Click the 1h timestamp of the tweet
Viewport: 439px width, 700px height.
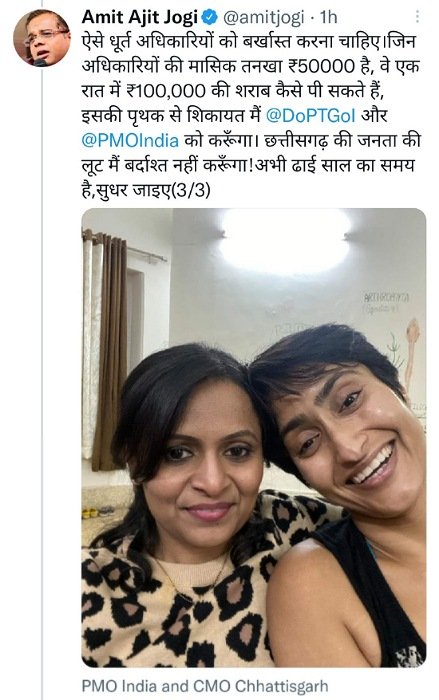(329, 17)
